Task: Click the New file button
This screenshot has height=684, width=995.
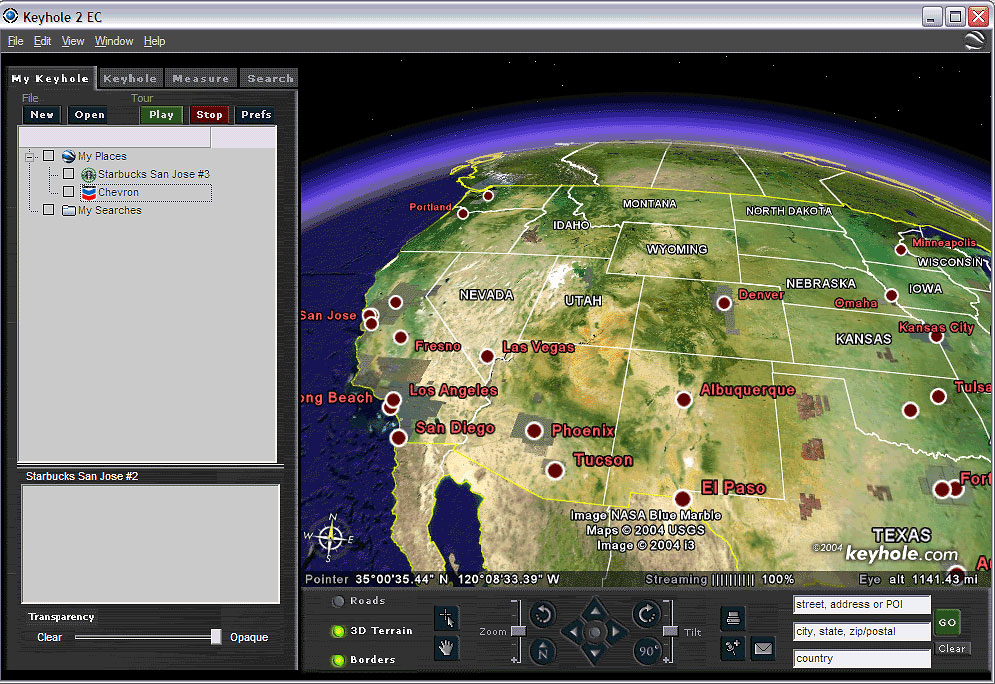Action: (x=42, y=115)
